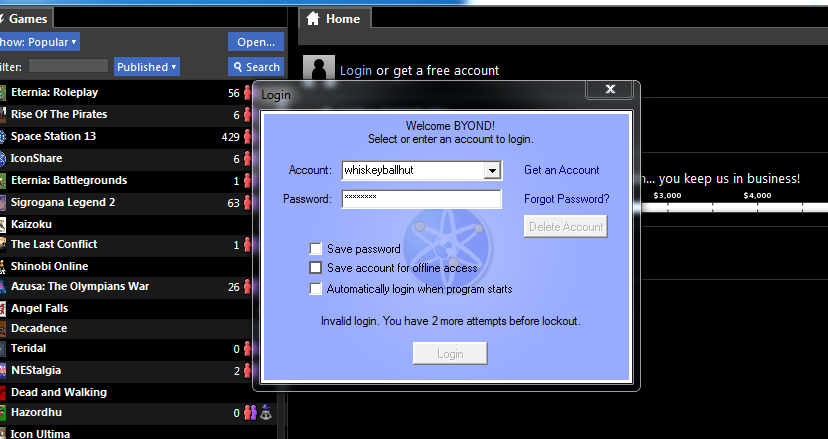Click the Invalid login lockout warning message

point(450,321)
